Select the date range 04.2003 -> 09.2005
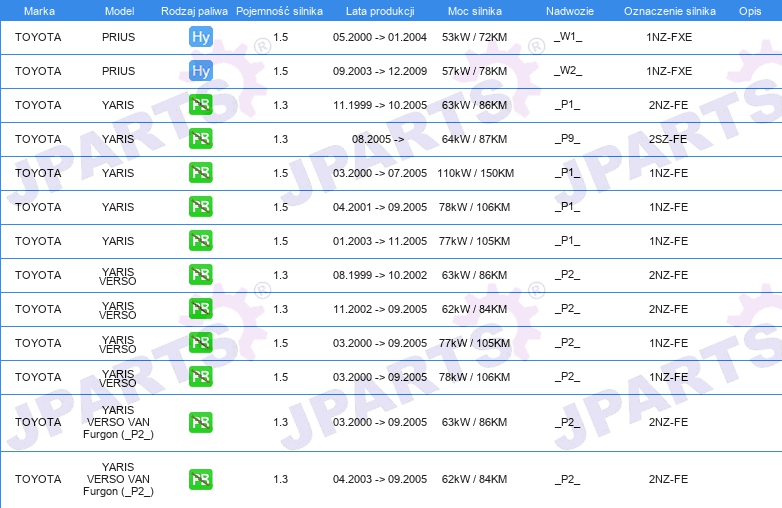Screen dimensions: 782x508 click(380, 479)
